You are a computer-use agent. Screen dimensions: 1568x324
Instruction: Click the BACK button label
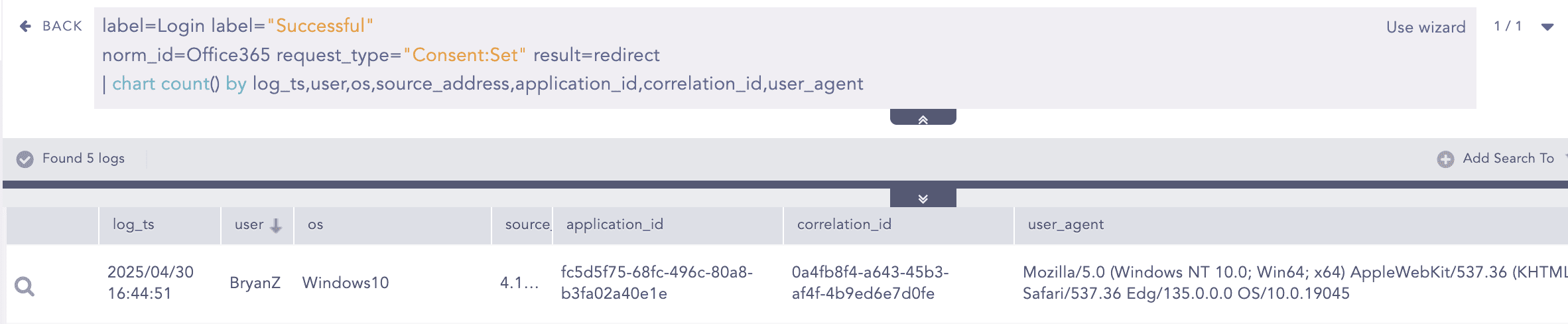[x=62, y=26]
